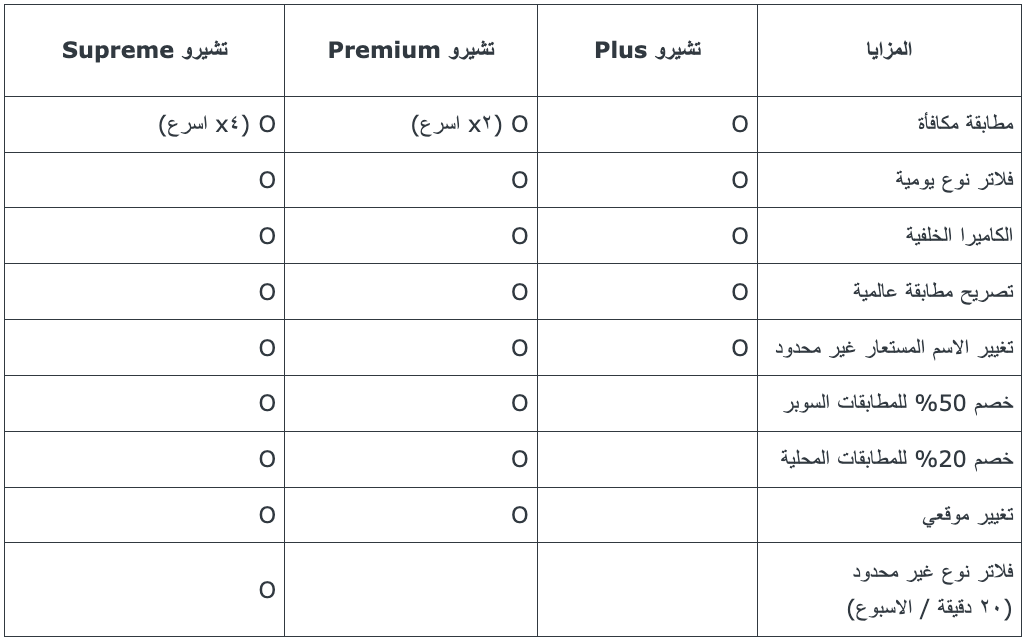Click the x٢ اسرع Premium cell
Image resolution: width=1026 pixels, height=642 pixels.
(470, 124)
